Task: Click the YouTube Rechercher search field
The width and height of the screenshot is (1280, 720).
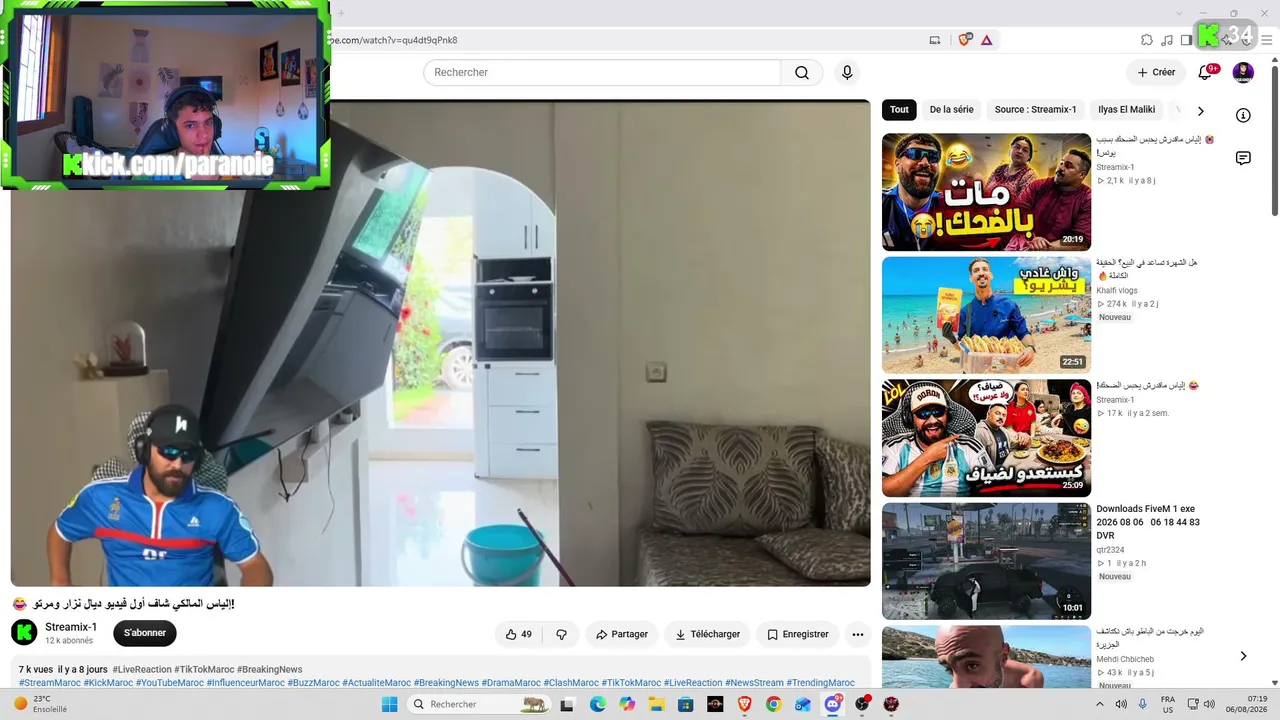Action: coord(602,72)
